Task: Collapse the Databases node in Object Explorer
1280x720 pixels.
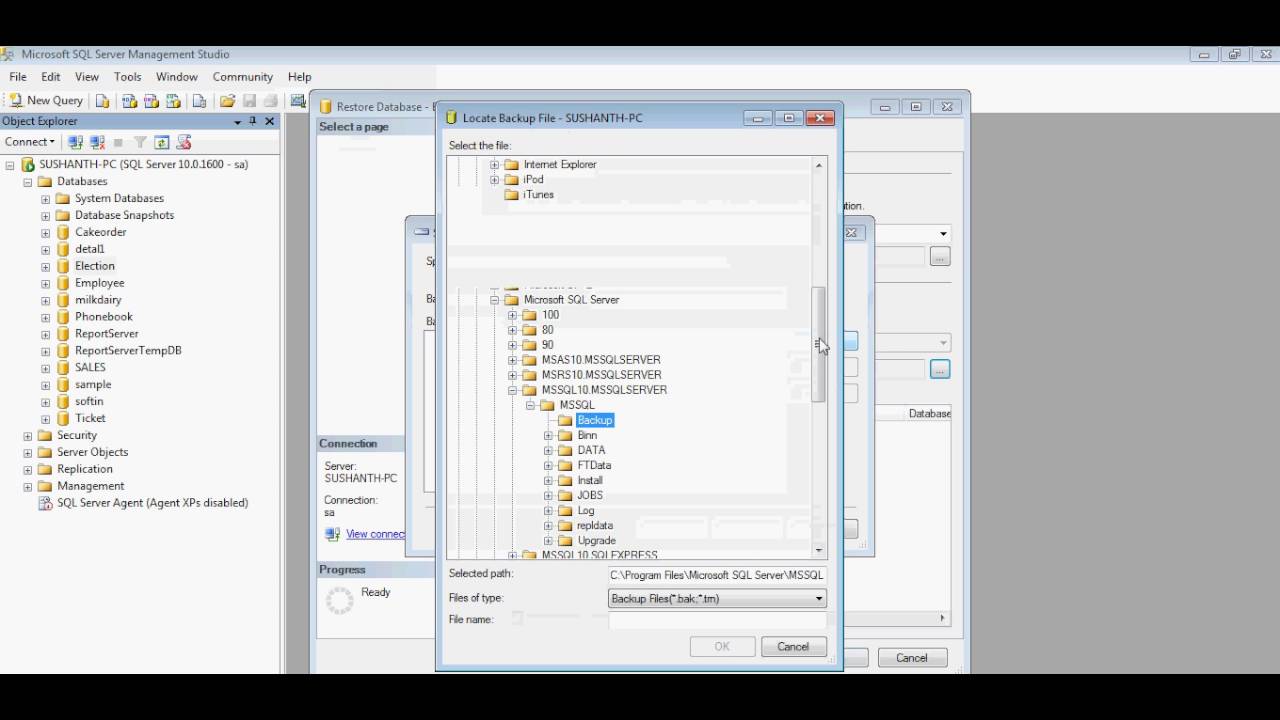Action: [x=28, y=182]
